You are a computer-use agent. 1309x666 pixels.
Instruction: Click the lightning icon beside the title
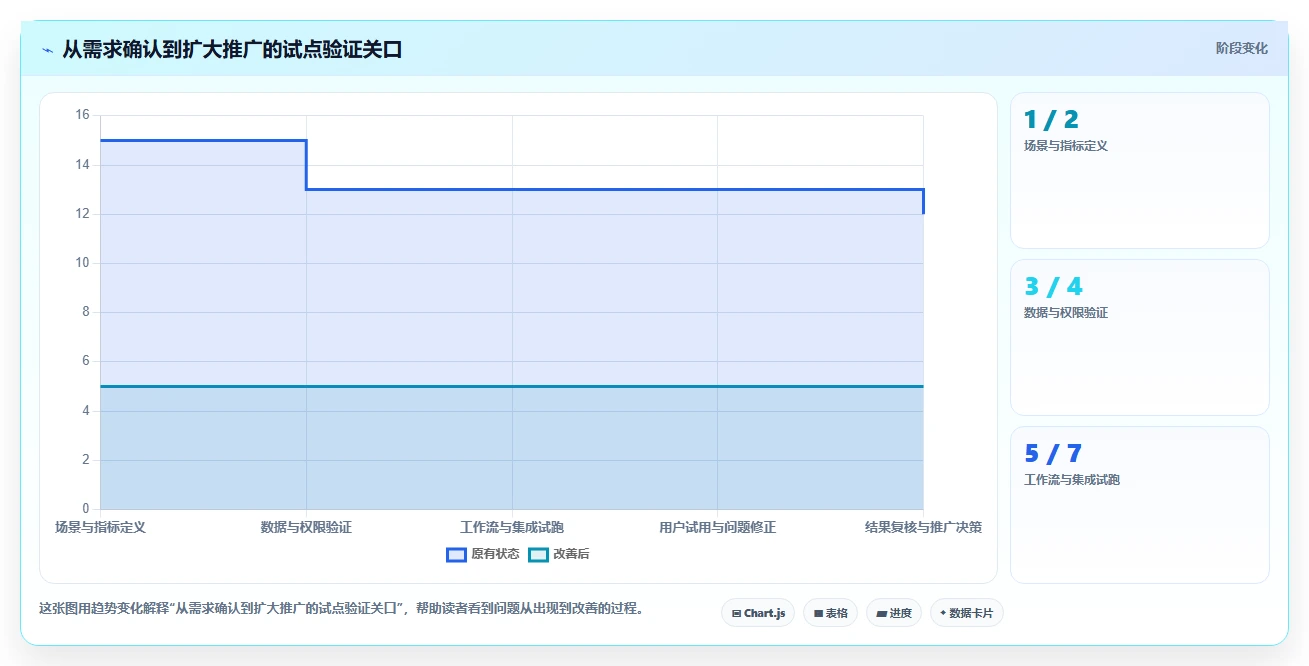pos(47,49)
